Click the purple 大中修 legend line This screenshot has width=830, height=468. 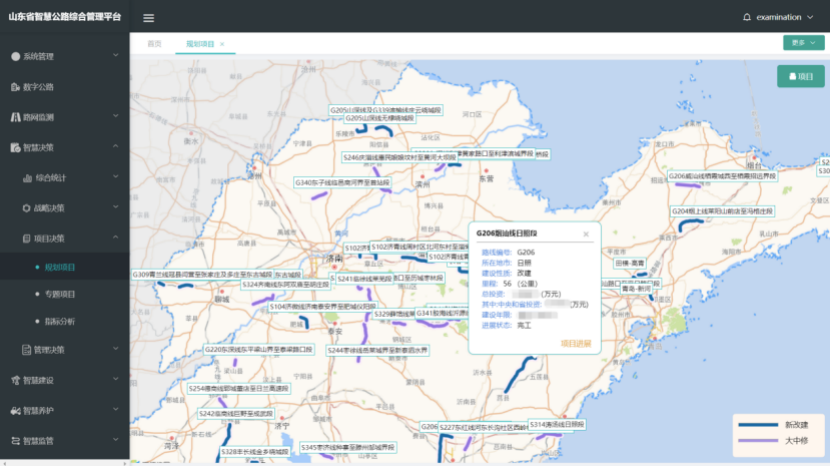point(758,440)
